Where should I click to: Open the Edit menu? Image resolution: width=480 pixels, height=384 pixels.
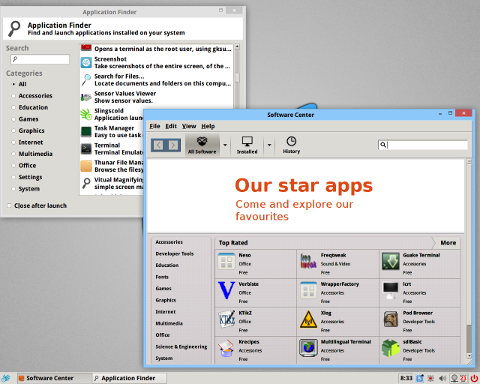coord(171,126)
